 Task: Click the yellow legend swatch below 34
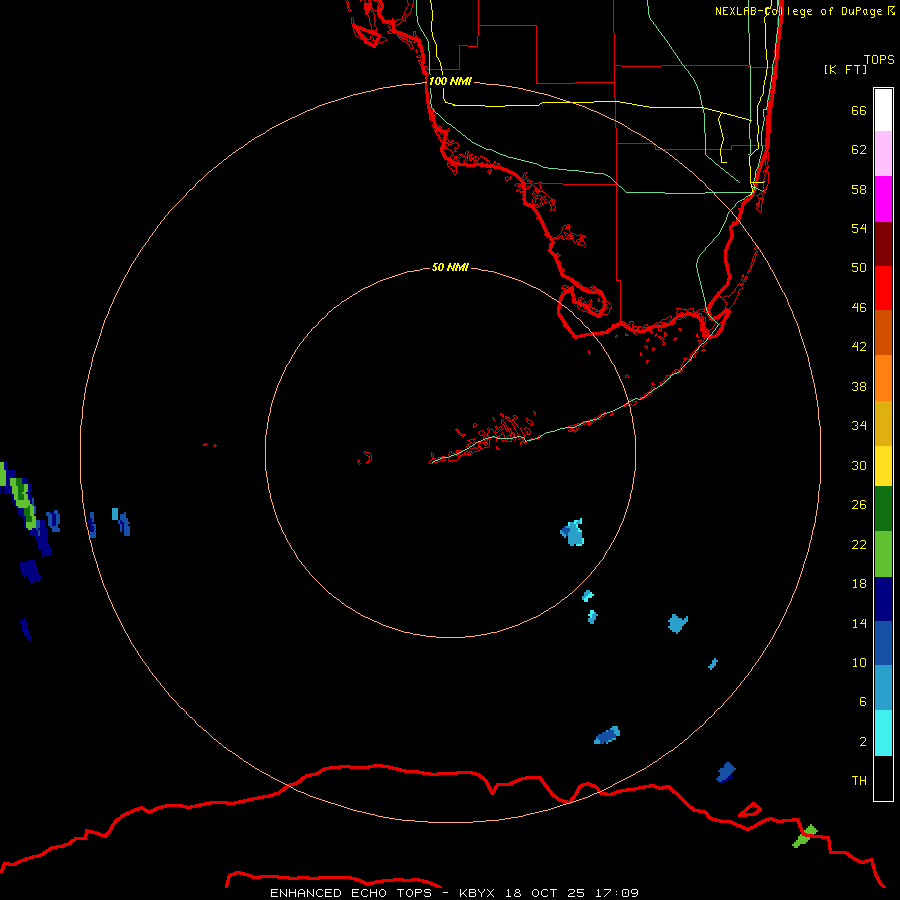coord(883,466)
